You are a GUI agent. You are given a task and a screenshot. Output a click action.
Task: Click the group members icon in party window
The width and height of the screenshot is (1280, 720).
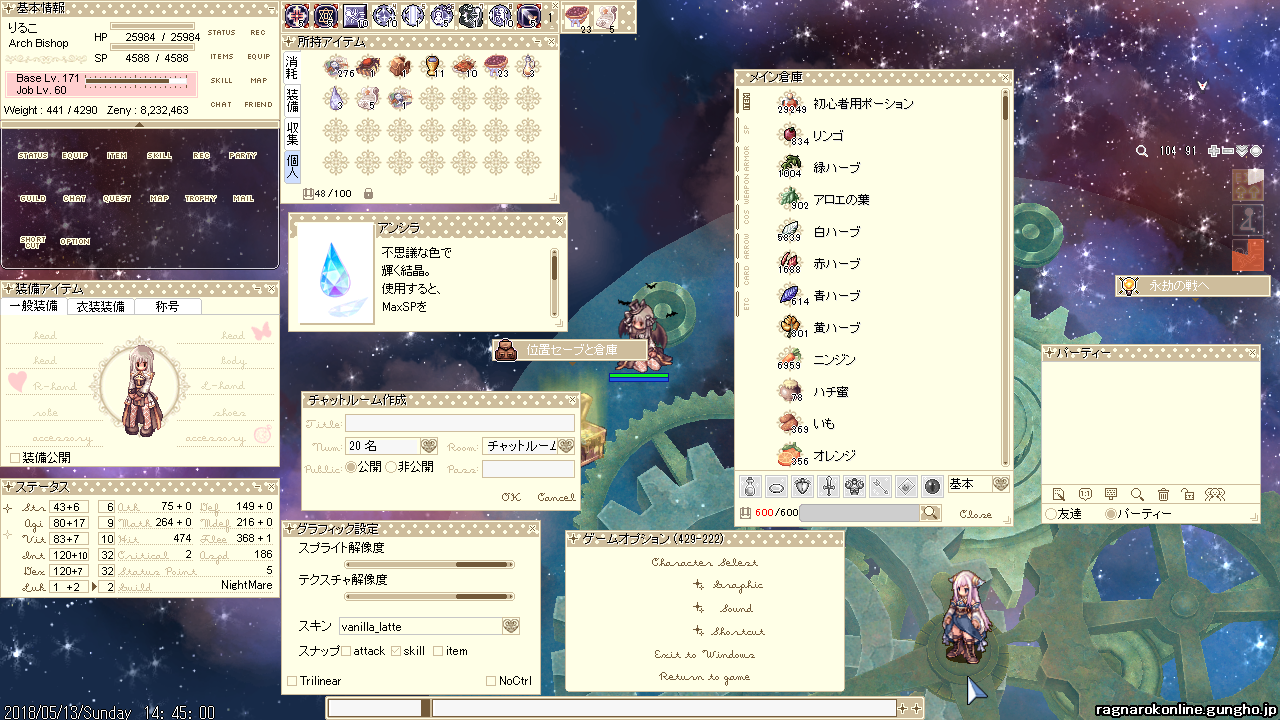pyautogui.click(x=1215, y=494)
